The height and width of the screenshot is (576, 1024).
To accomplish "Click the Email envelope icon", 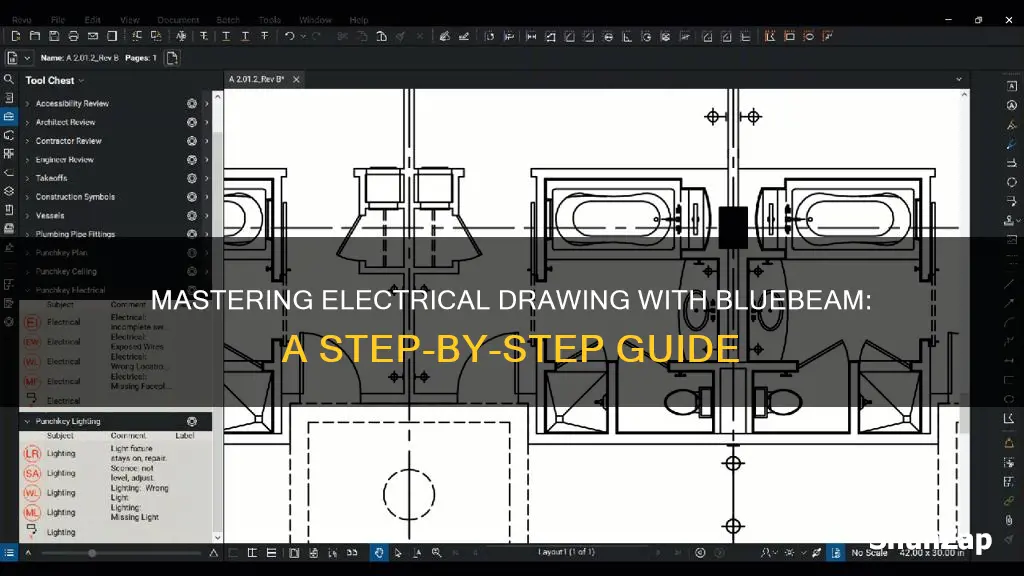I will click(93, 37).
